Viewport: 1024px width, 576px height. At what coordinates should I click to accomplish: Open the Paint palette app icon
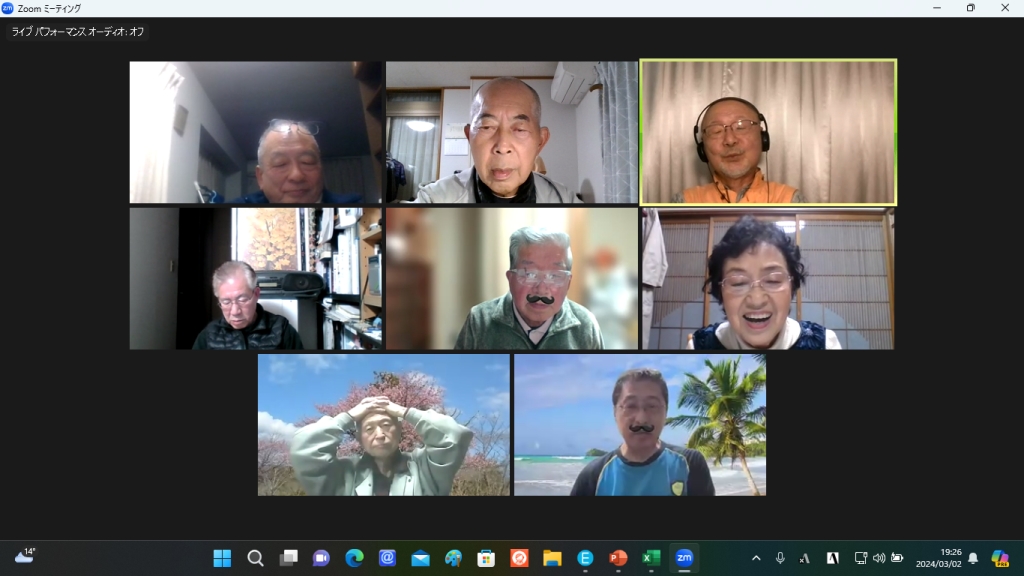453,558
